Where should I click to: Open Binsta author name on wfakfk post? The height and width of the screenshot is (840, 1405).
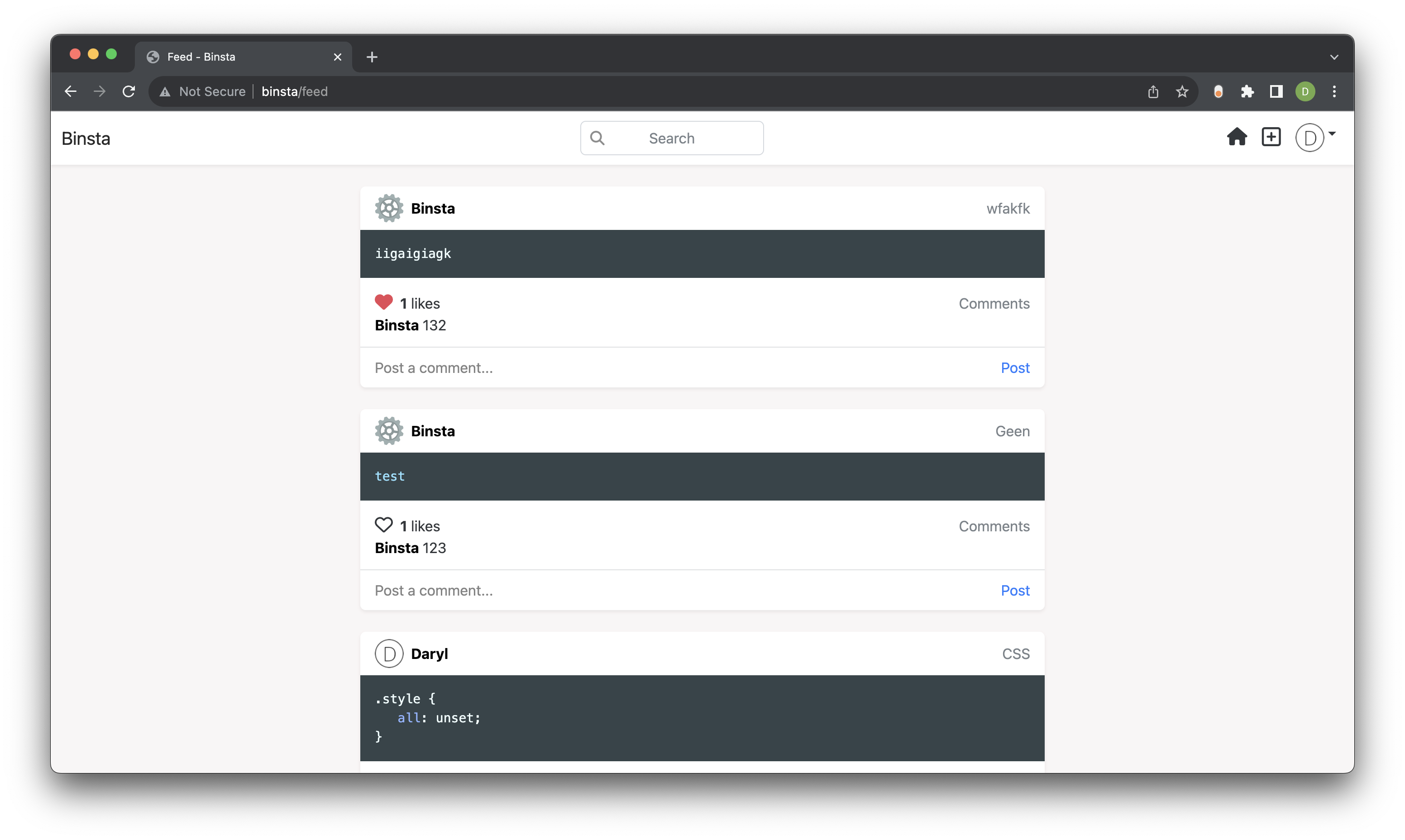tap(433, 208)
